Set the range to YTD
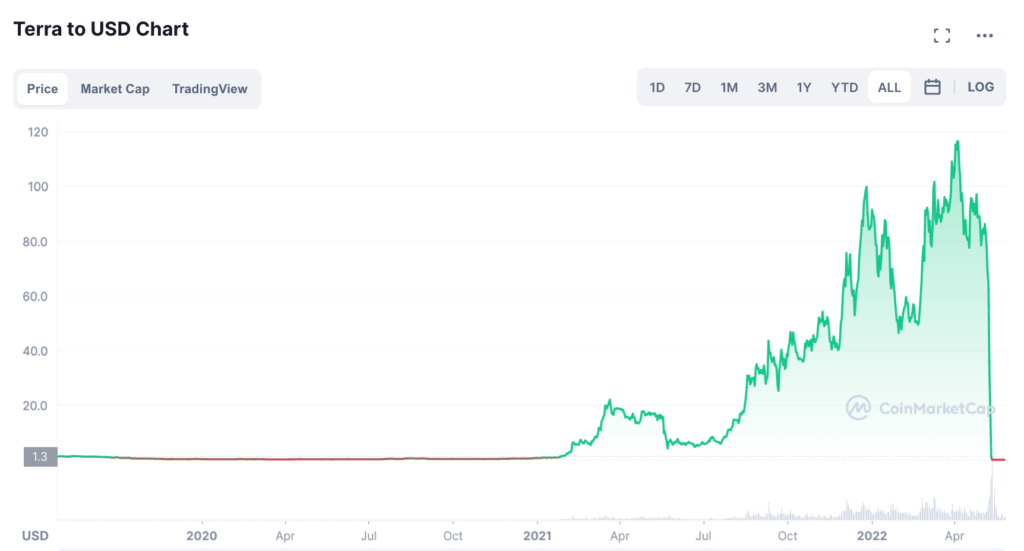 [844, 87]
